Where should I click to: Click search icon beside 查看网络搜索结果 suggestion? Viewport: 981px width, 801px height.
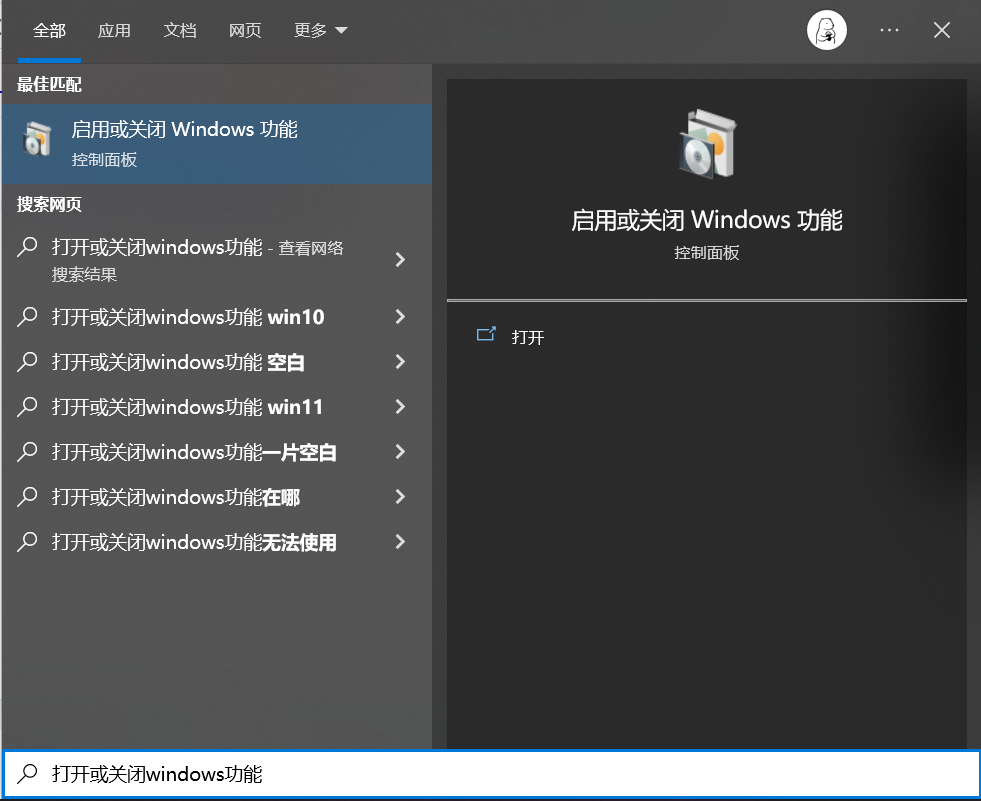27,247
